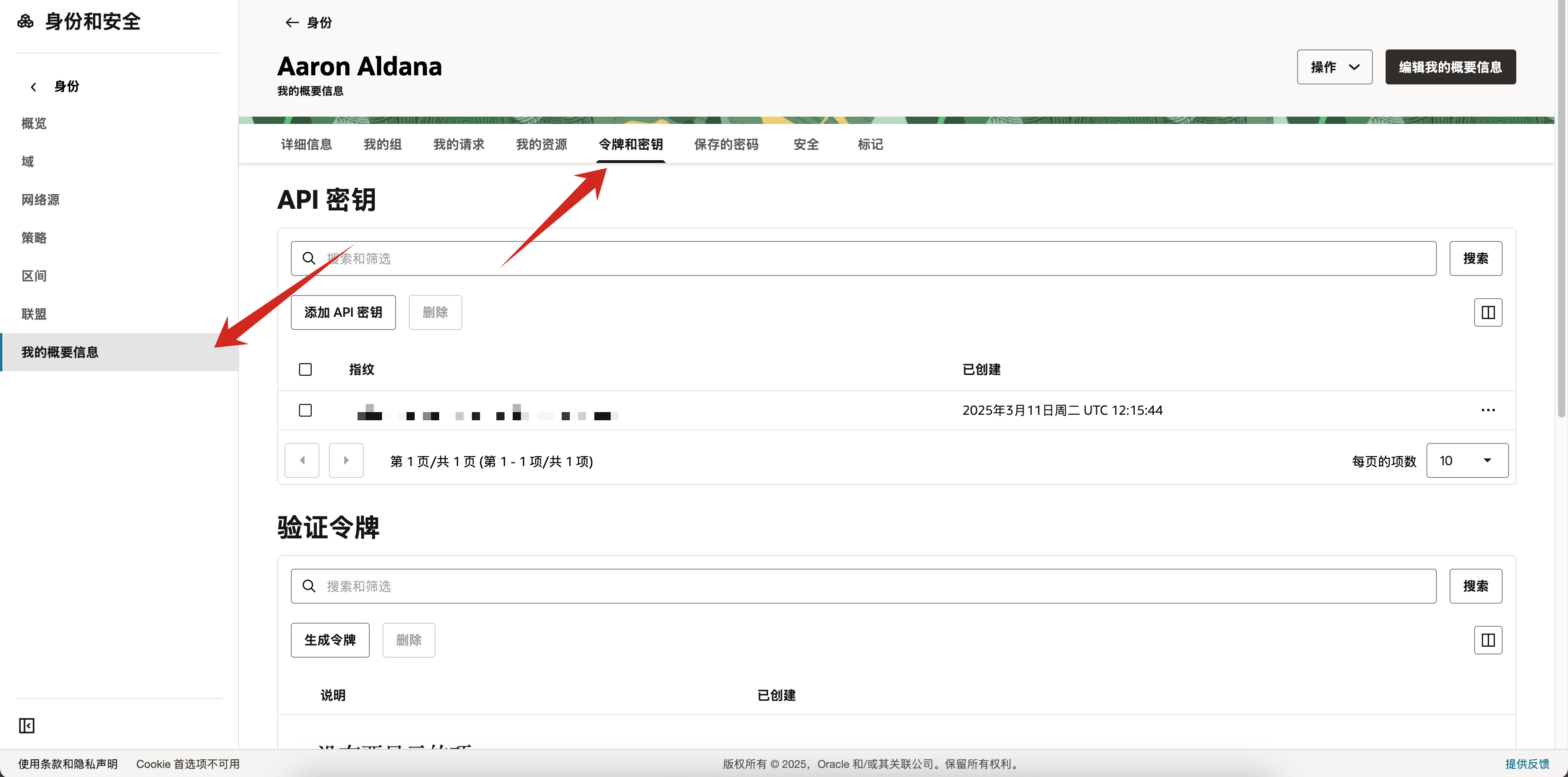Open the three-dot actions menu on the API key row
This screenshot has height=777, width=1568.
point(1488,410)
